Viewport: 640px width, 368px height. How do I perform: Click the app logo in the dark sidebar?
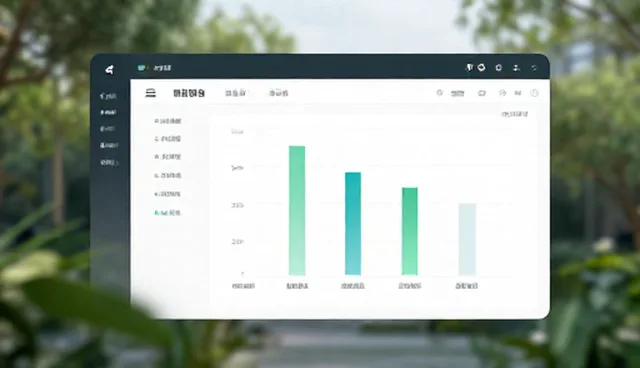pos(109,70)
